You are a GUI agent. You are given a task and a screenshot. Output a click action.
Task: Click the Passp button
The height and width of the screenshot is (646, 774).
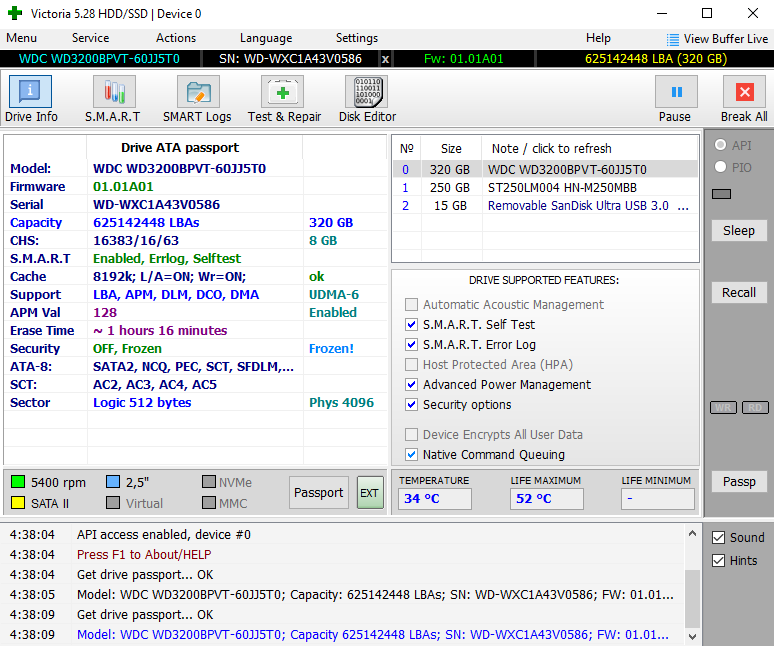(739, 482)
